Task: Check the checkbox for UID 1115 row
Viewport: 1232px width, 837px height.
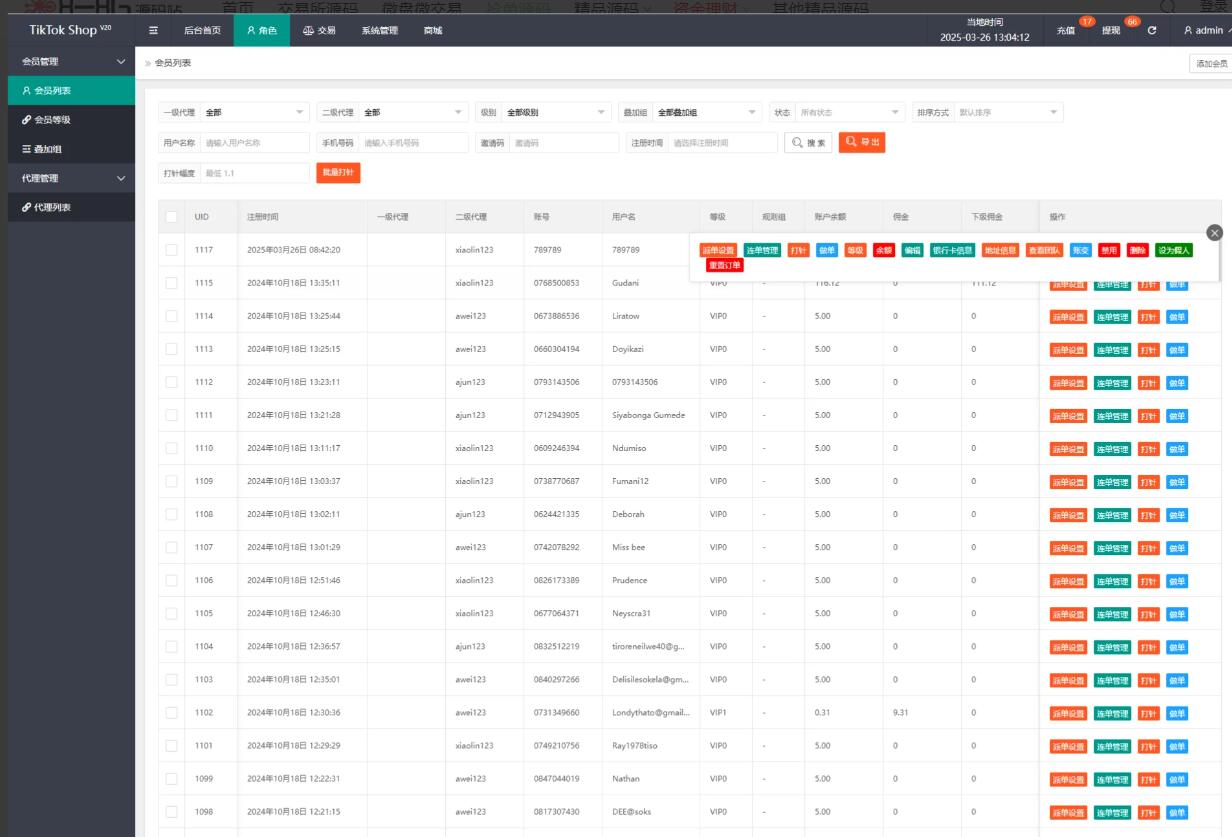Action: point(171,283)
